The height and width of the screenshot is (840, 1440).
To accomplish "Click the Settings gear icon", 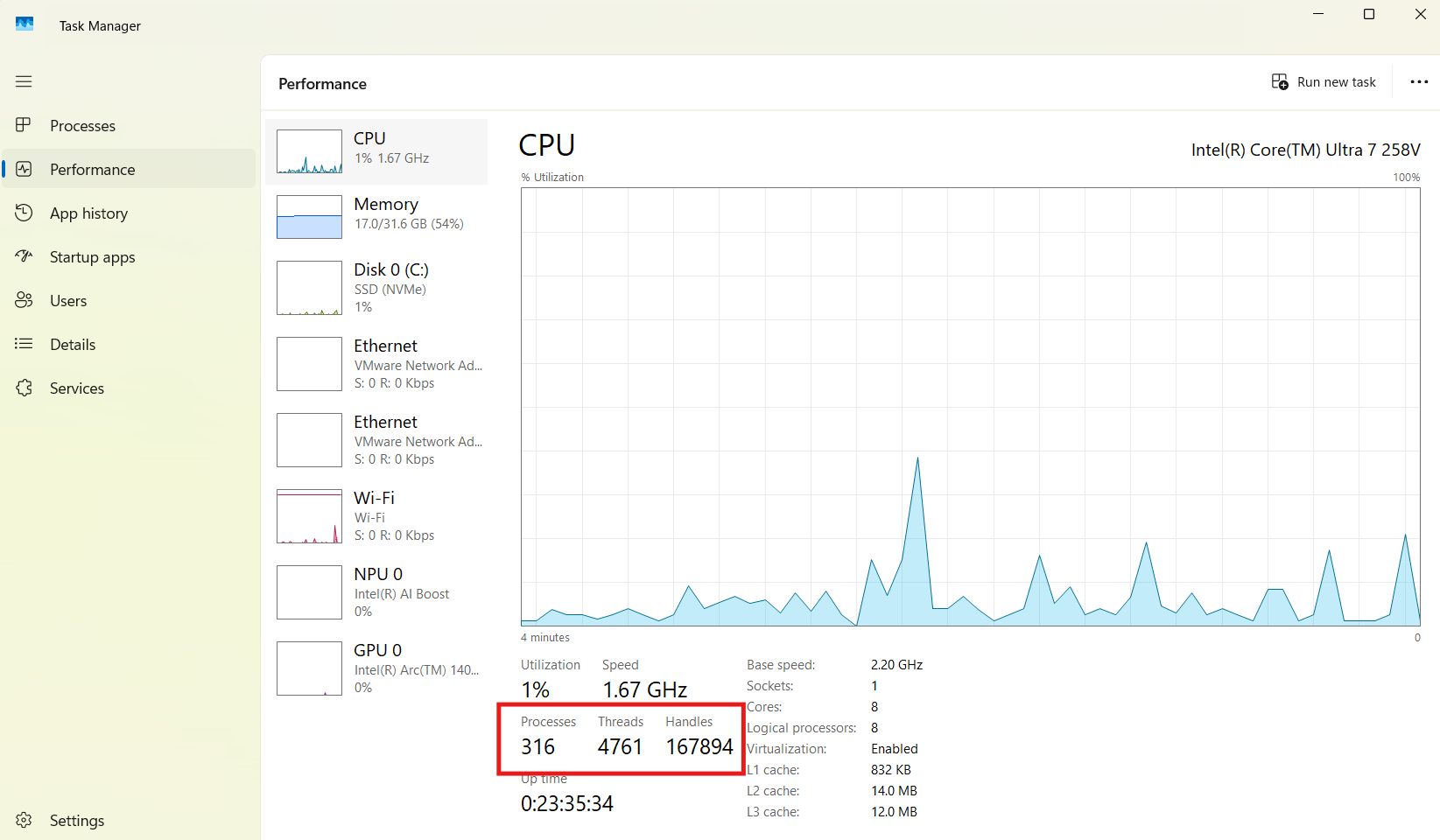I will click(24, 820).
